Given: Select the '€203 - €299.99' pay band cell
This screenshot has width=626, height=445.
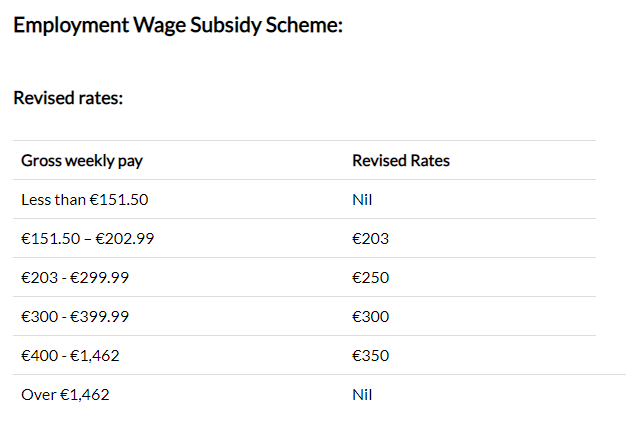Looking at the screenshot, I should click(81, 278).
